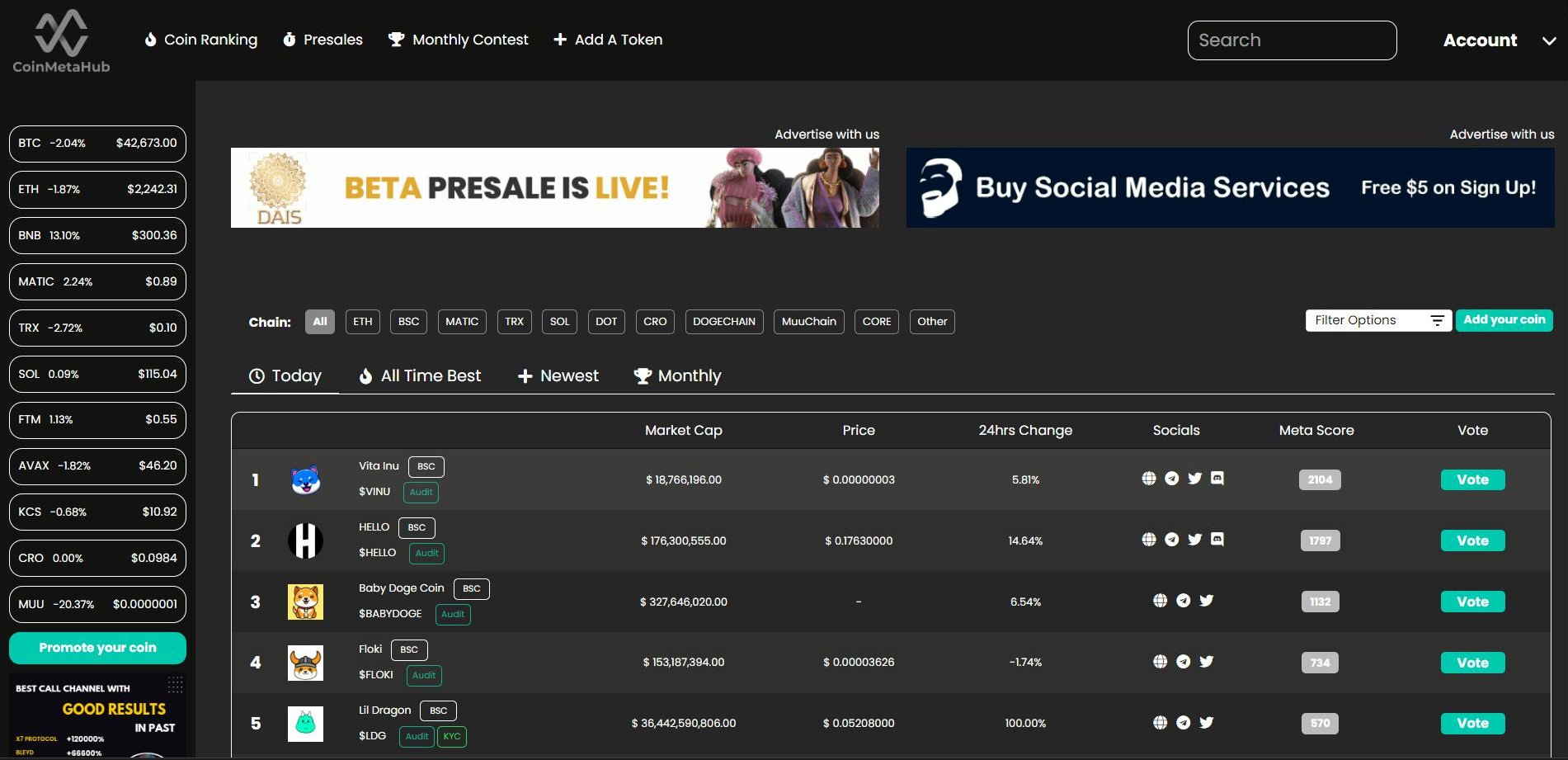The height and width of the screenshot is (760, 1568).
Task: Open the Filter Options dropdown
Action: [x=1378, y=320]
